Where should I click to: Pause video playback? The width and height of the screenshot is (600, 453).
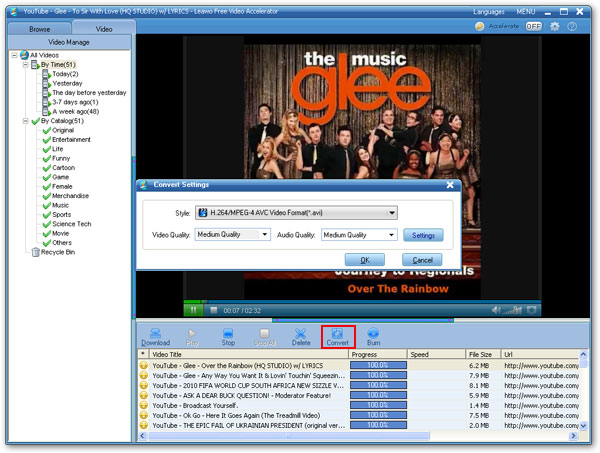[x=193, y=310]
